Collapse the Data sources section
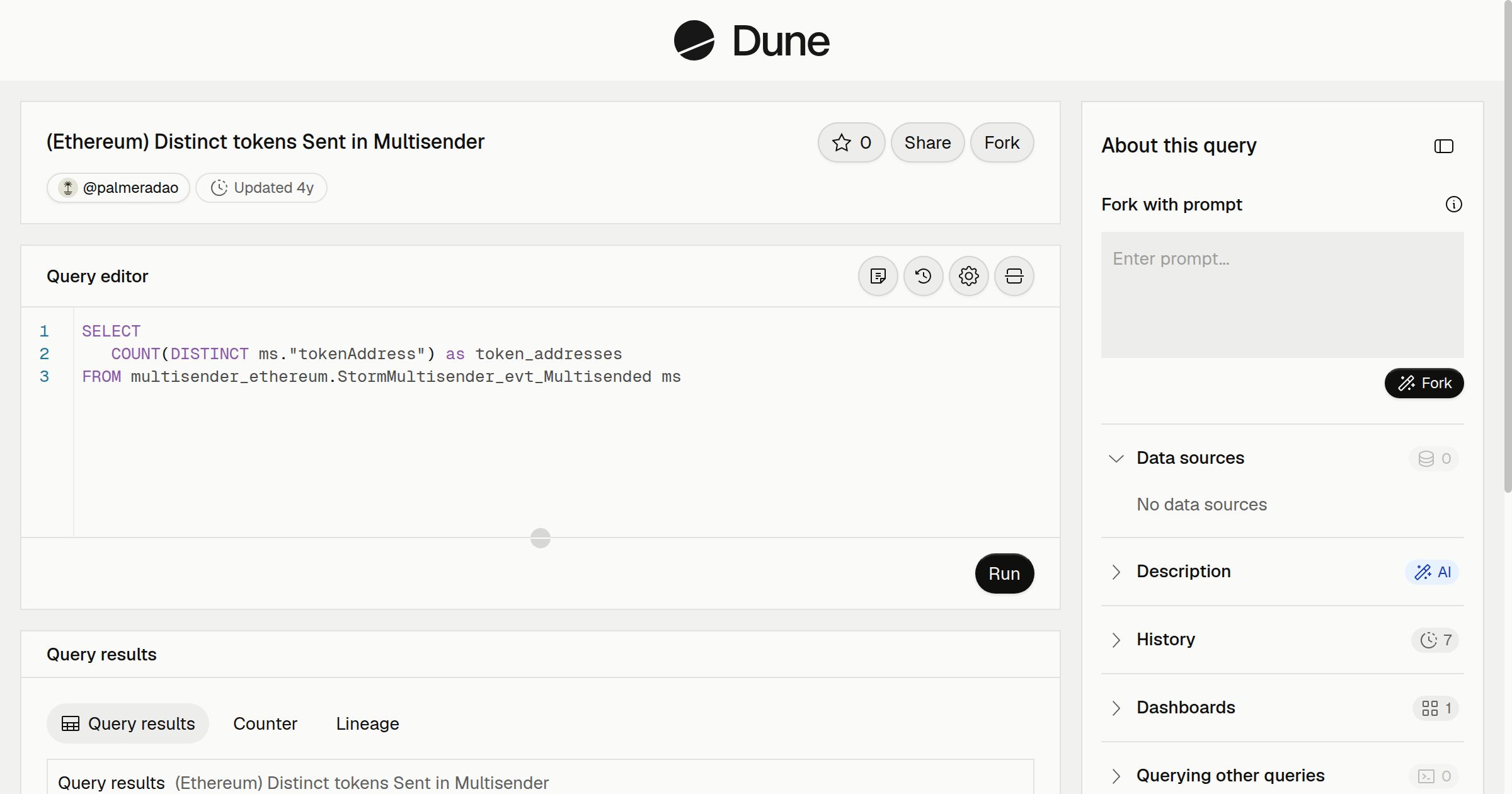This screenshot has height=794, width=1512. click(x=1116, y=458)
